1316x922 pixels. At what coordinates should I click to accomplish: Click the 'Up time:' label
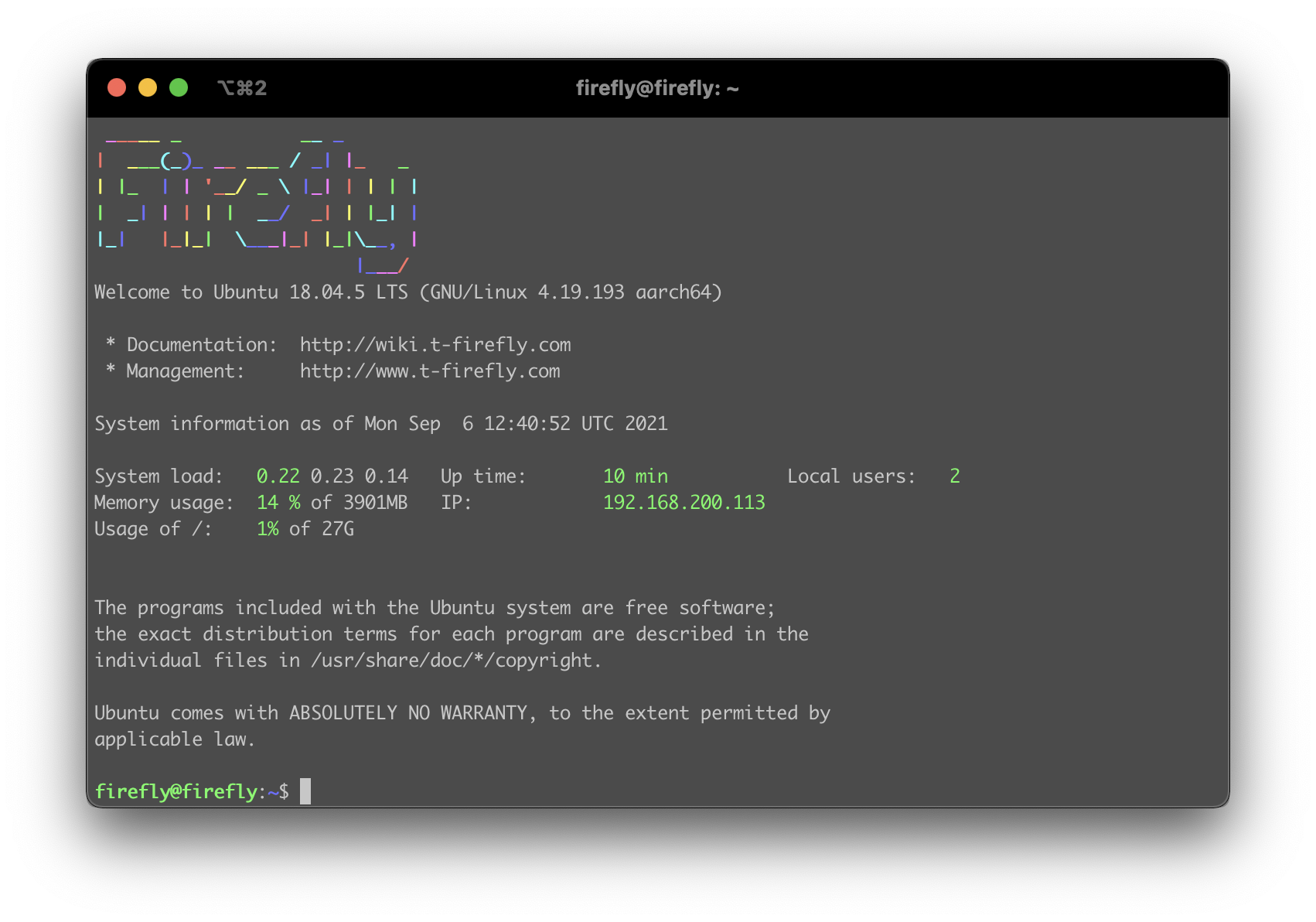[483, 476]
